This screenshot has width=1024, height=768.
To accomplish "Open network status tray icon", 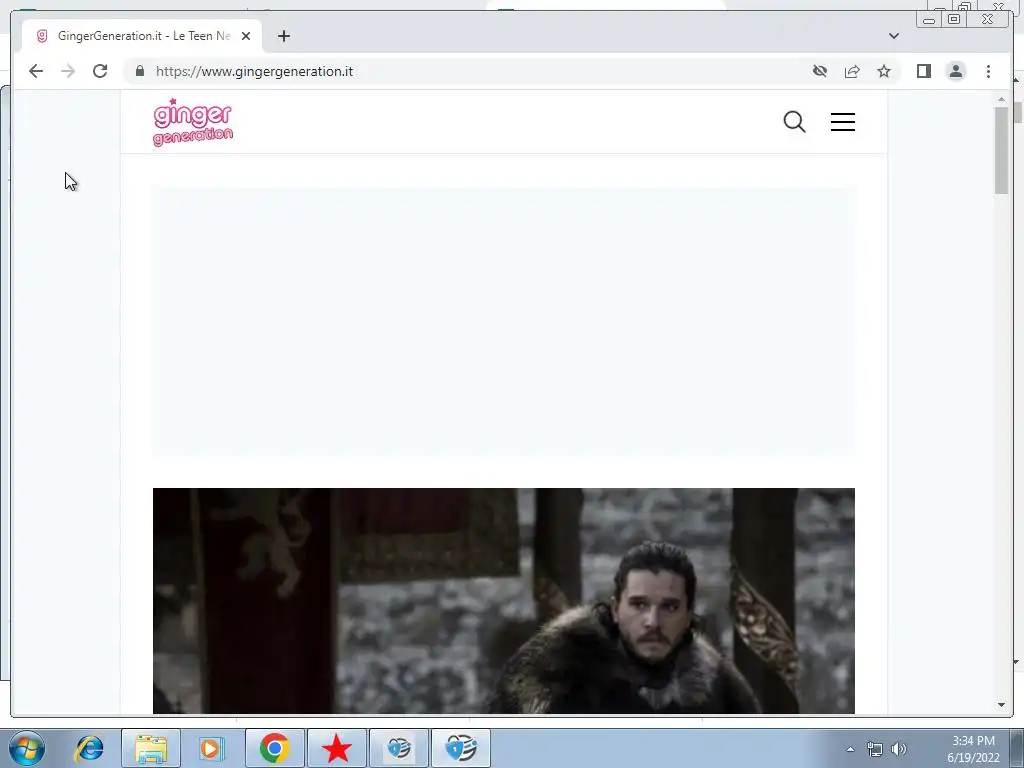I will point(874,749).
